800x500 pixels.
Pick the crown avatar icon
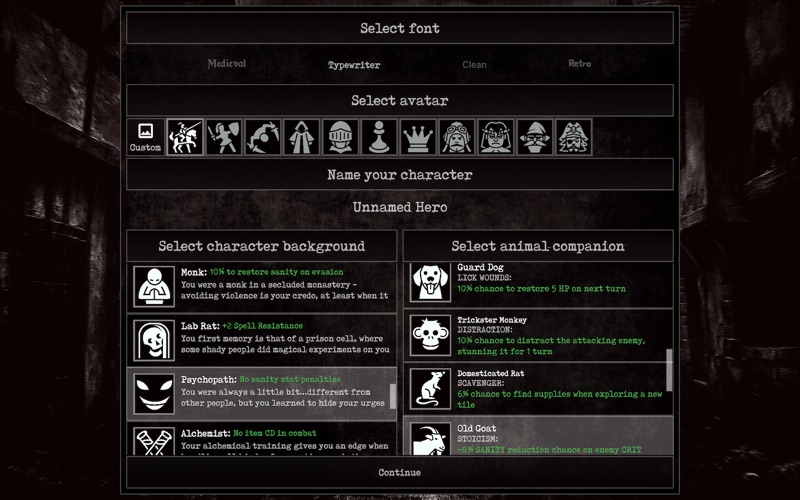[418, 137]
